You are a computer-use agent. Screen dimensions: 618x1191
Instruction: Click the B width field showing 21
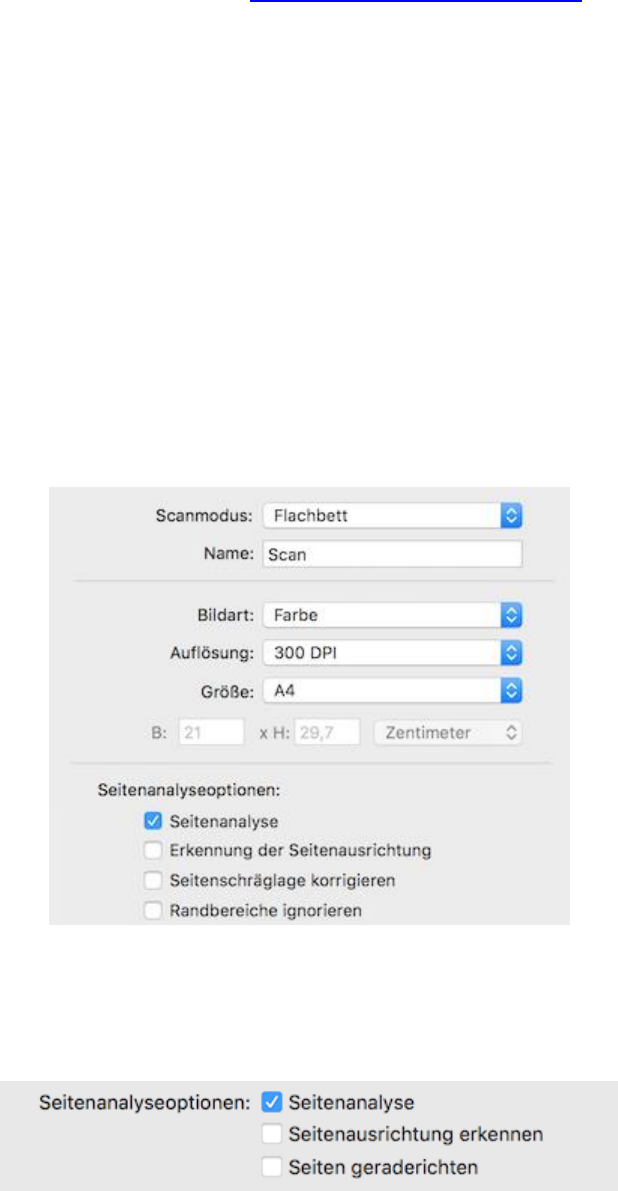point(212,733)
